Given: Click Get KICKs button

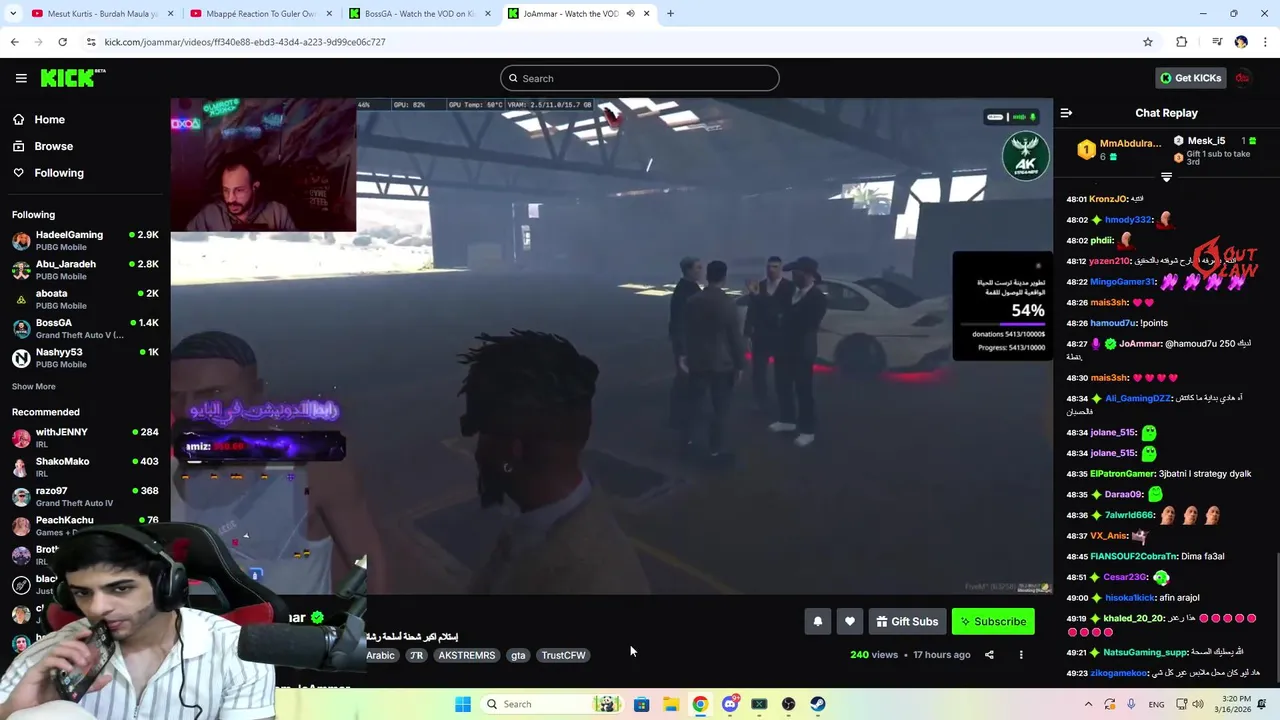Looking at the screenshot, I should (x=1190, y=78).
